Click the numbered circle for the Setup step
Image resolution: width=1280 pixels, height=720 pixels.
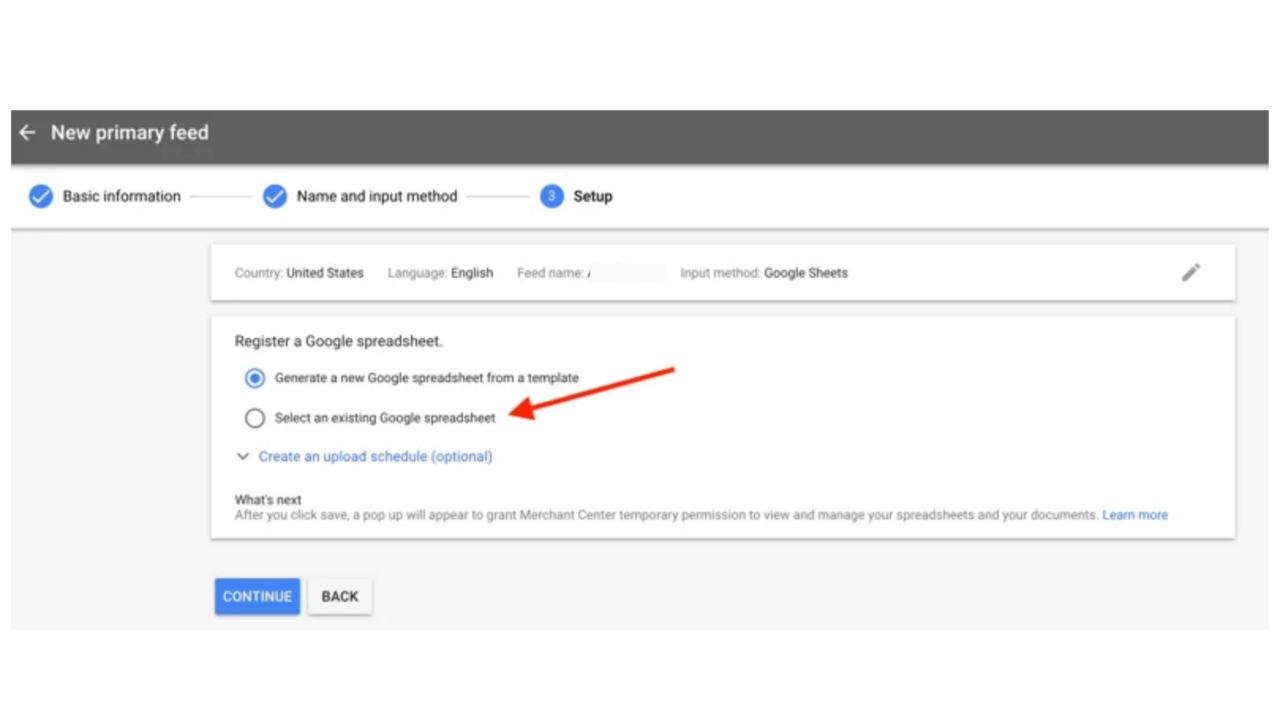tap(551, 196)
